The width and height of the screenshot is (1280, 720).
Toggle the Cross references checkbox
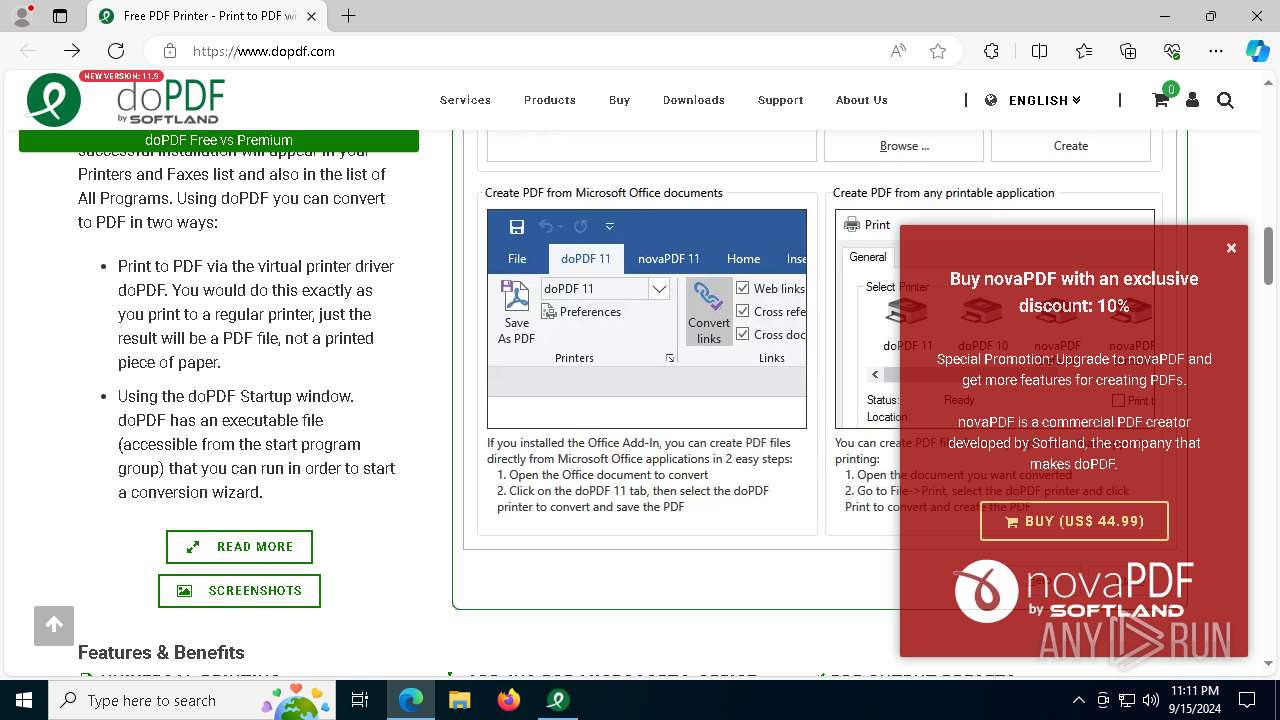[x=743, y=311]
